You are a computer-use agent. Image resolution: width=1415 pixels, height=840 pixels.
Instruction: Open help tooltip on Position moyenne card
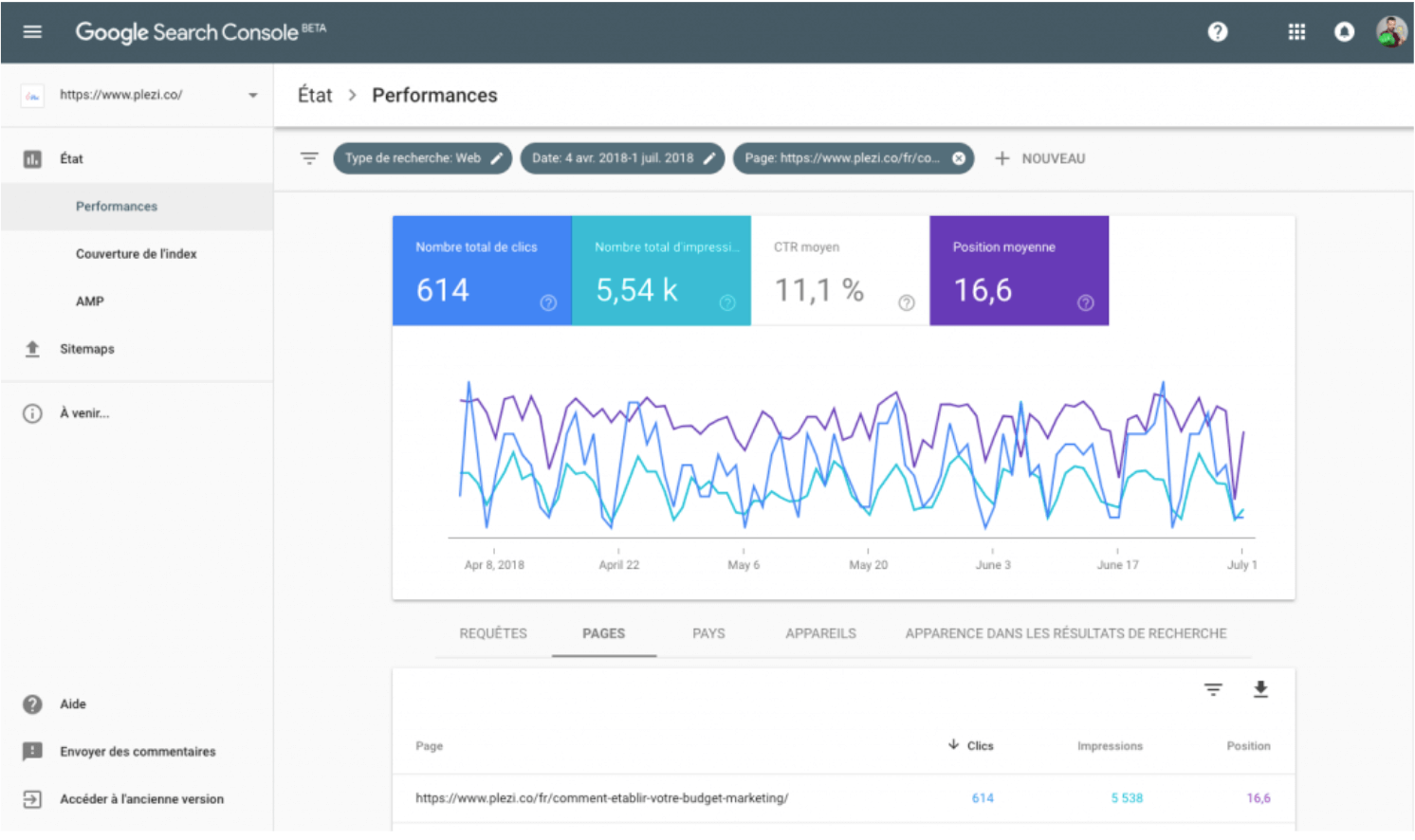[x=1086, y=302]
